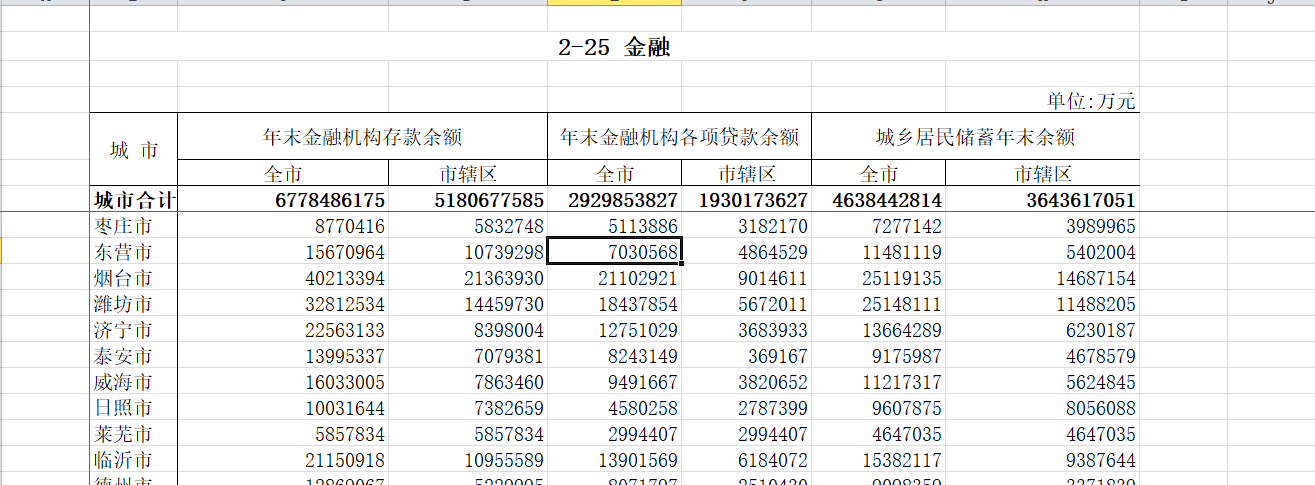Click the active cell 7030568
The width and height of the screenshot is (1315, 485).
coord(615,252)
